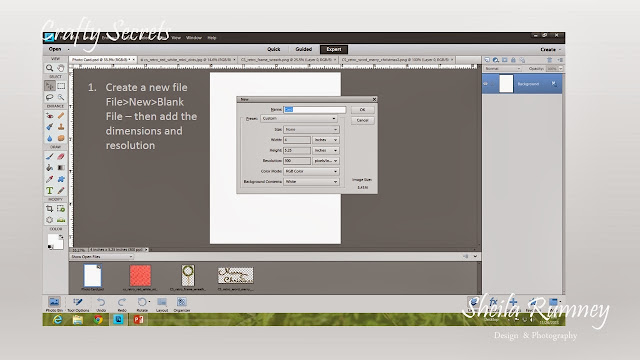Open the Height units dropdown

tap(326, 150)
